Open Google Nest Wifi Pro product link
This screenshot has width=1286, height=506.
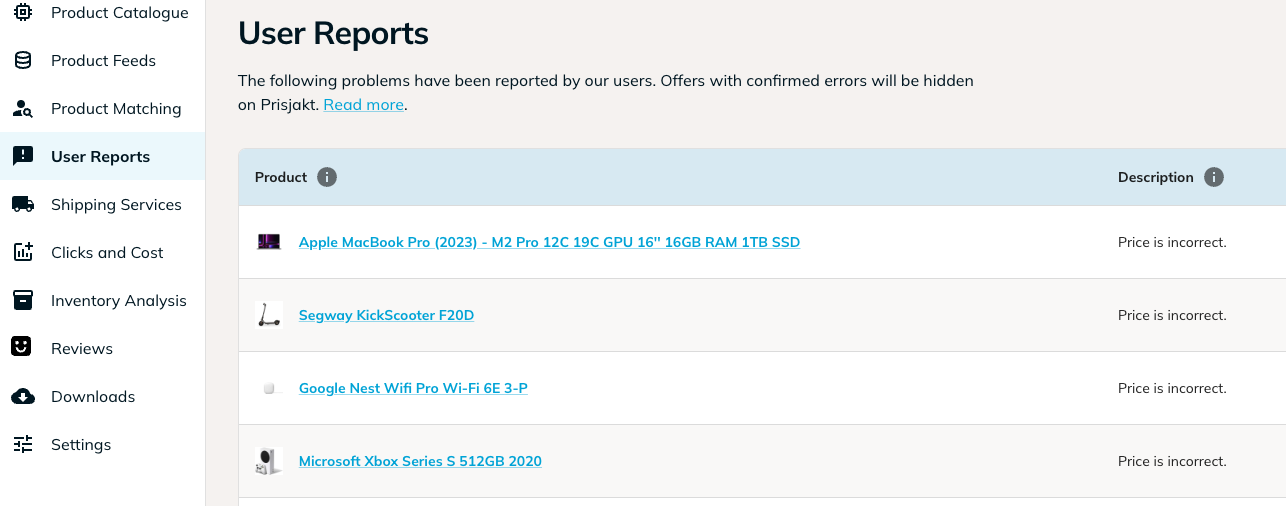[x=413, y=389]
